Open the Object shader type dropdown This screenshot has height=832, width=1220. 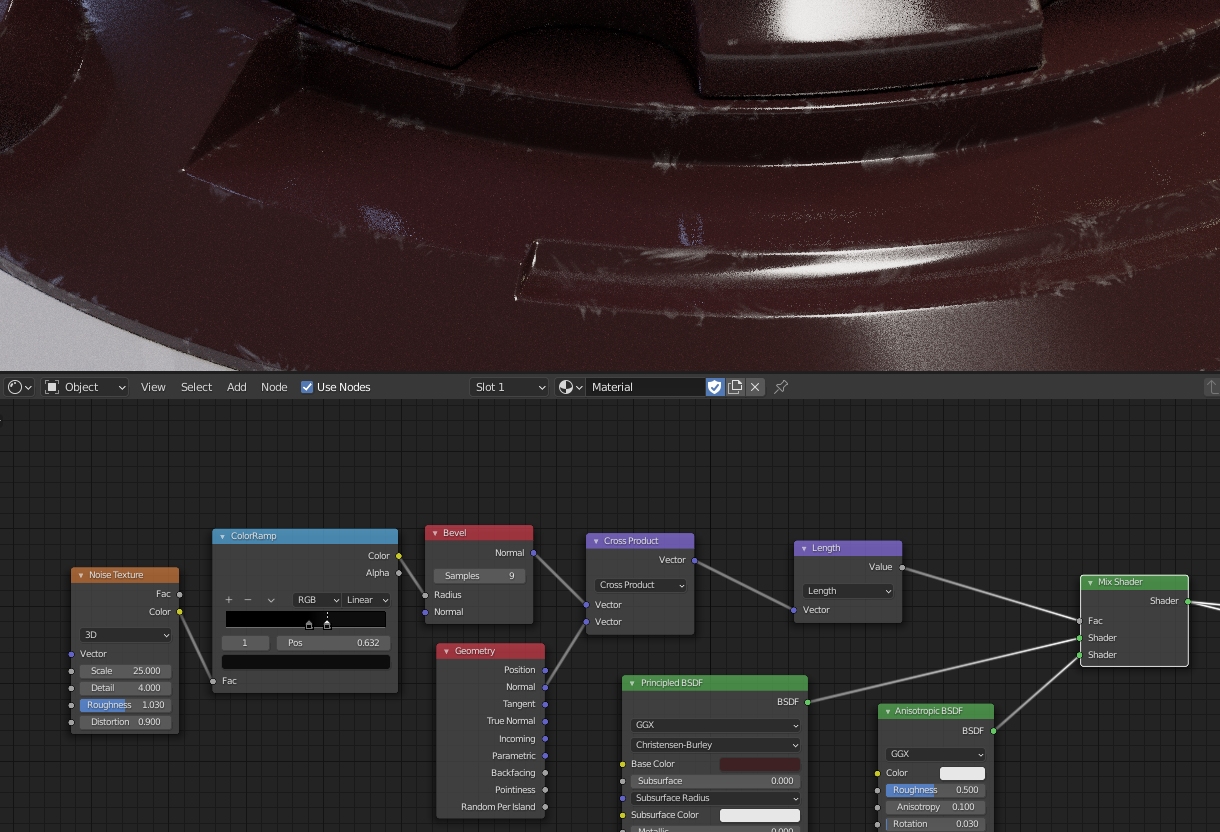point(86,387)
